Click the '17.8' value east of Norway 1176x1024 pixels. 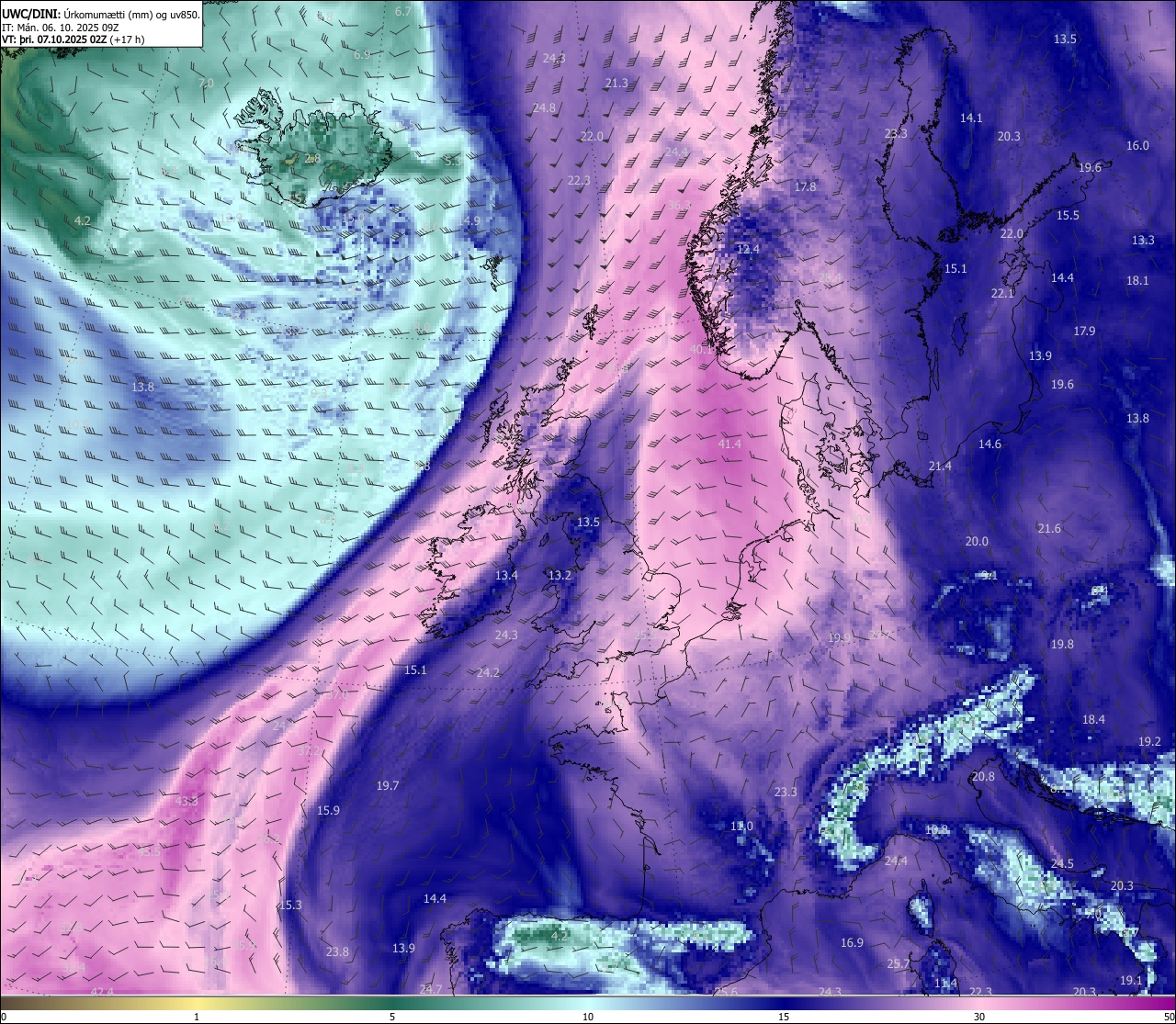pos(805,186)
